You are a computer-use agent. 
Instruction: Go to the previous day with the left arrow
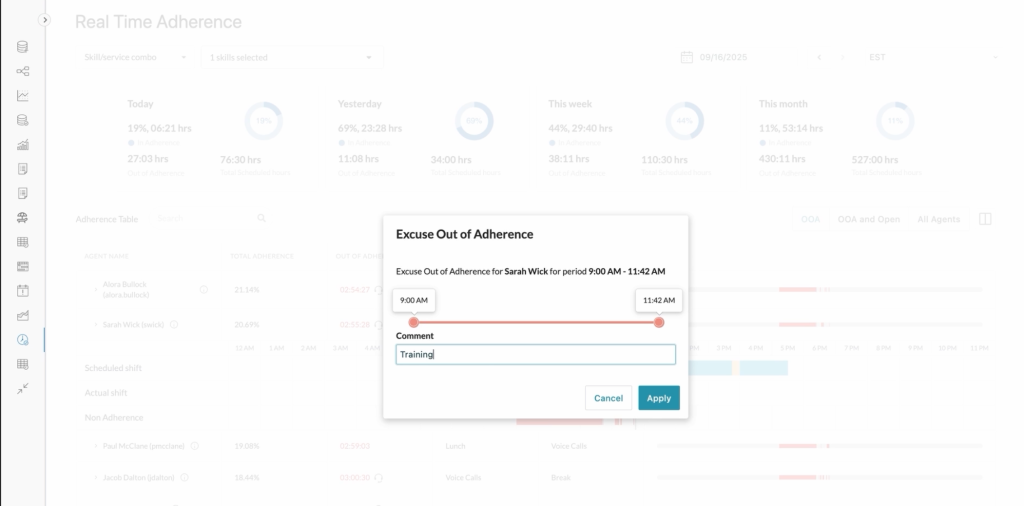coord(820,58)
